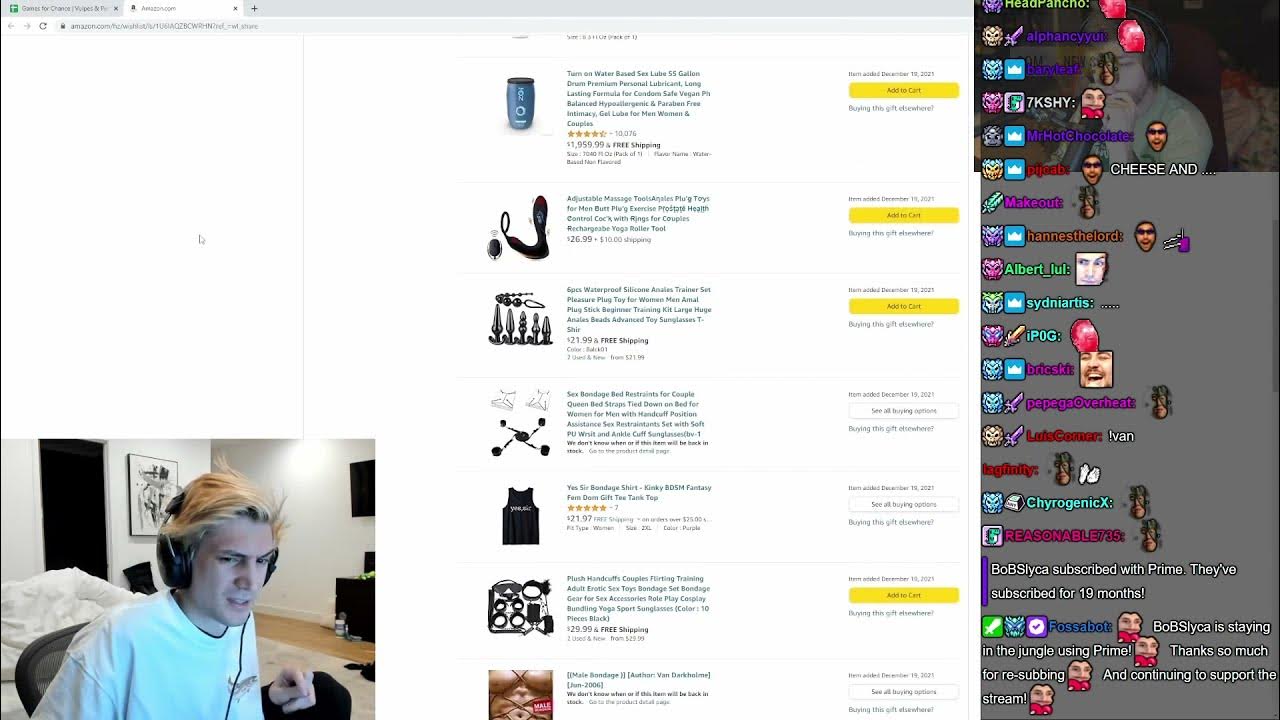The width and height of the screenshot is (1280, 720).
Task: Click chat username pepegaOverheat
Action: (x=1081, y=403)
